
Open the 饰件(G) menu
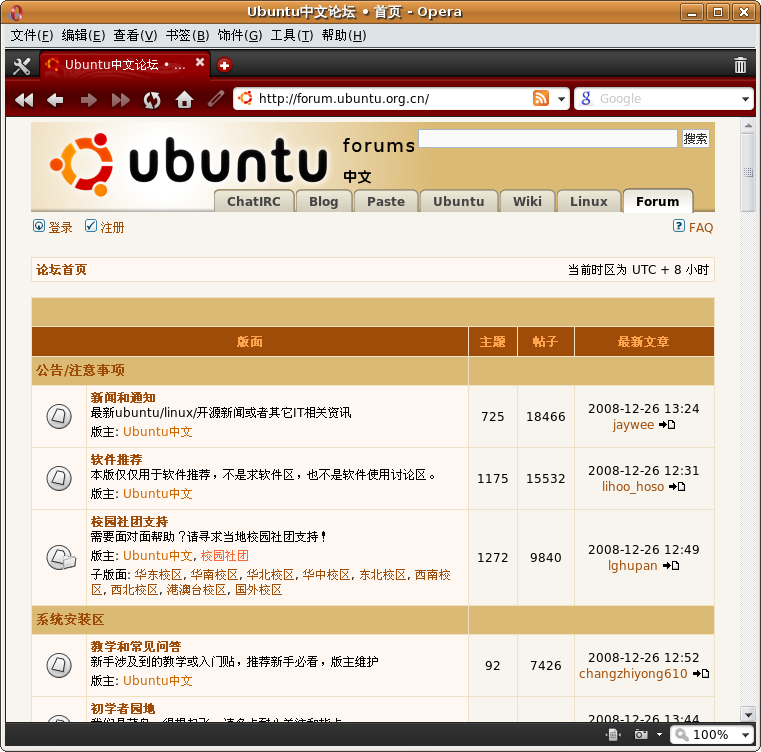(240, 35)
